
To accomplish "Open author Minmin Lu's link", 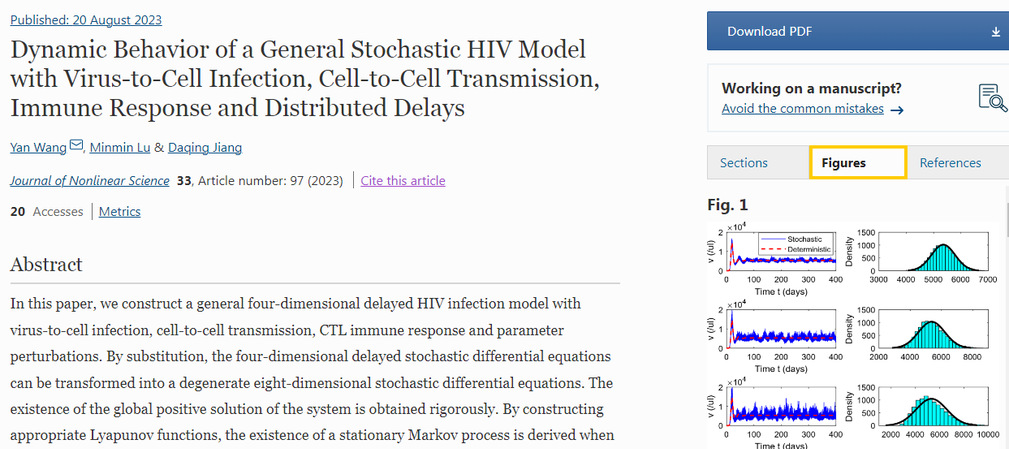I will 120,148.
